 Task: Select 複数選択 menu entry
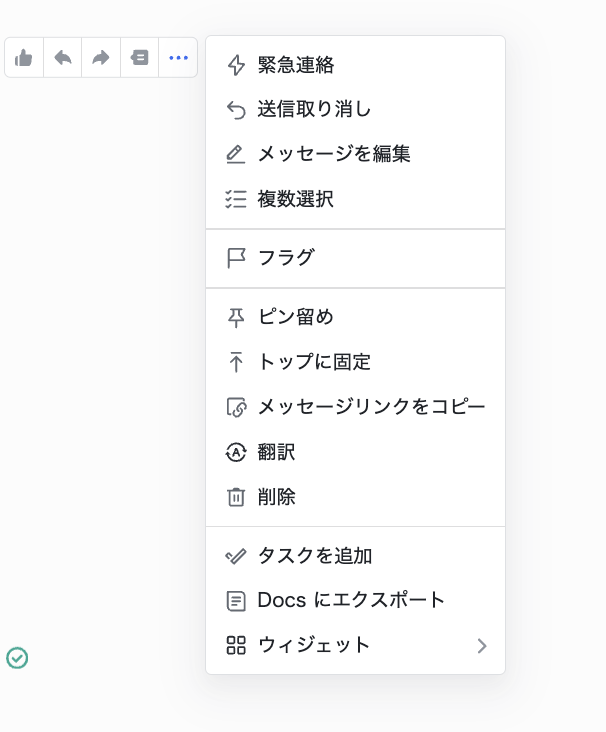(355, 199)
